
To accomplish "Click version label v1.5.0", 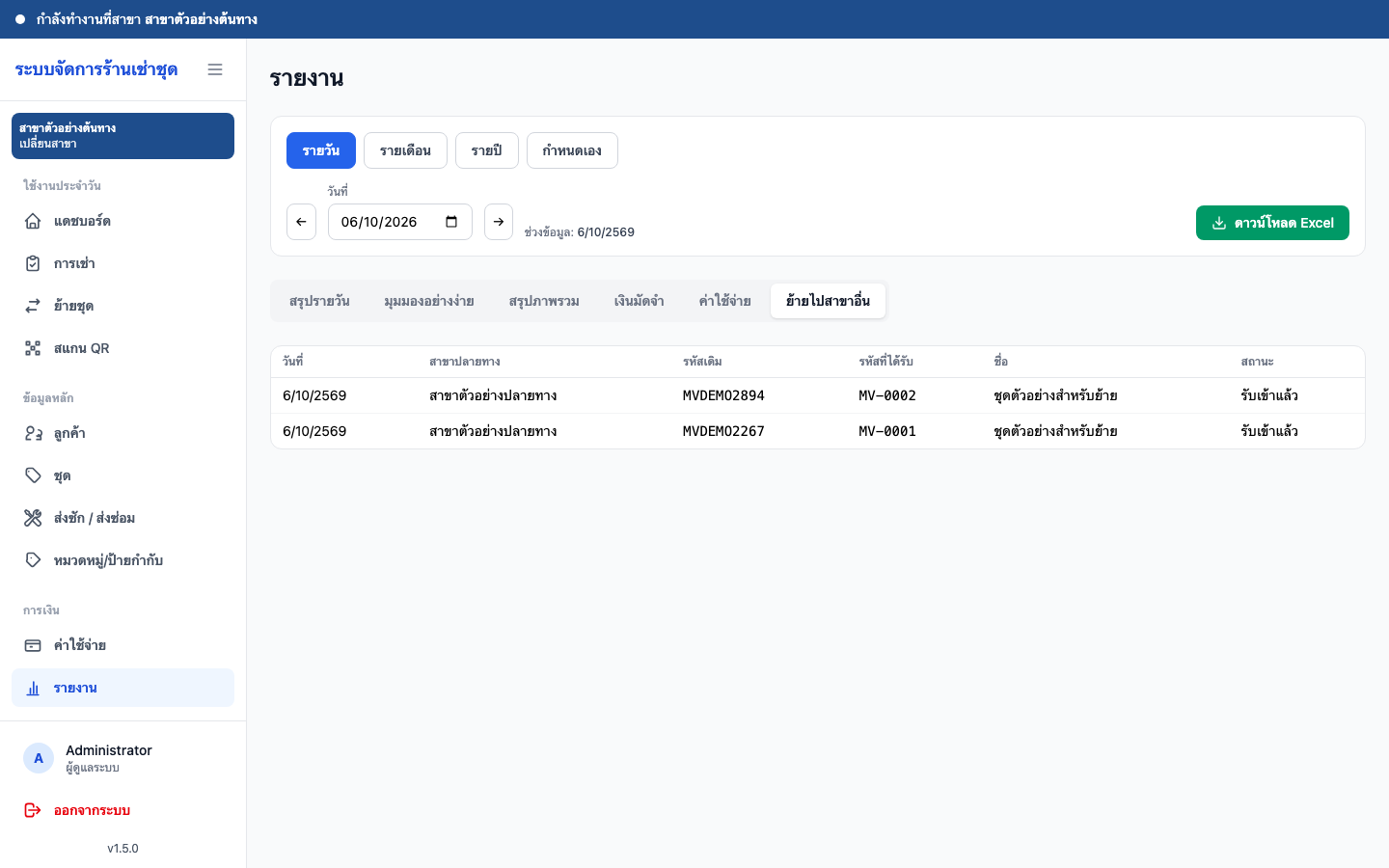I will click(x=123, y=849).
